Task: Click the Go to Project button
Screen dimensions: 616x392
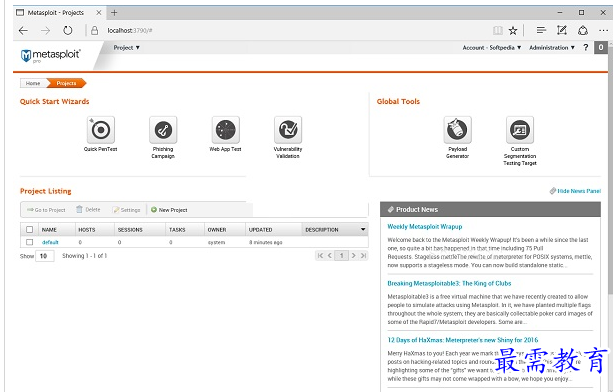Action: click(x=46, y=210)
